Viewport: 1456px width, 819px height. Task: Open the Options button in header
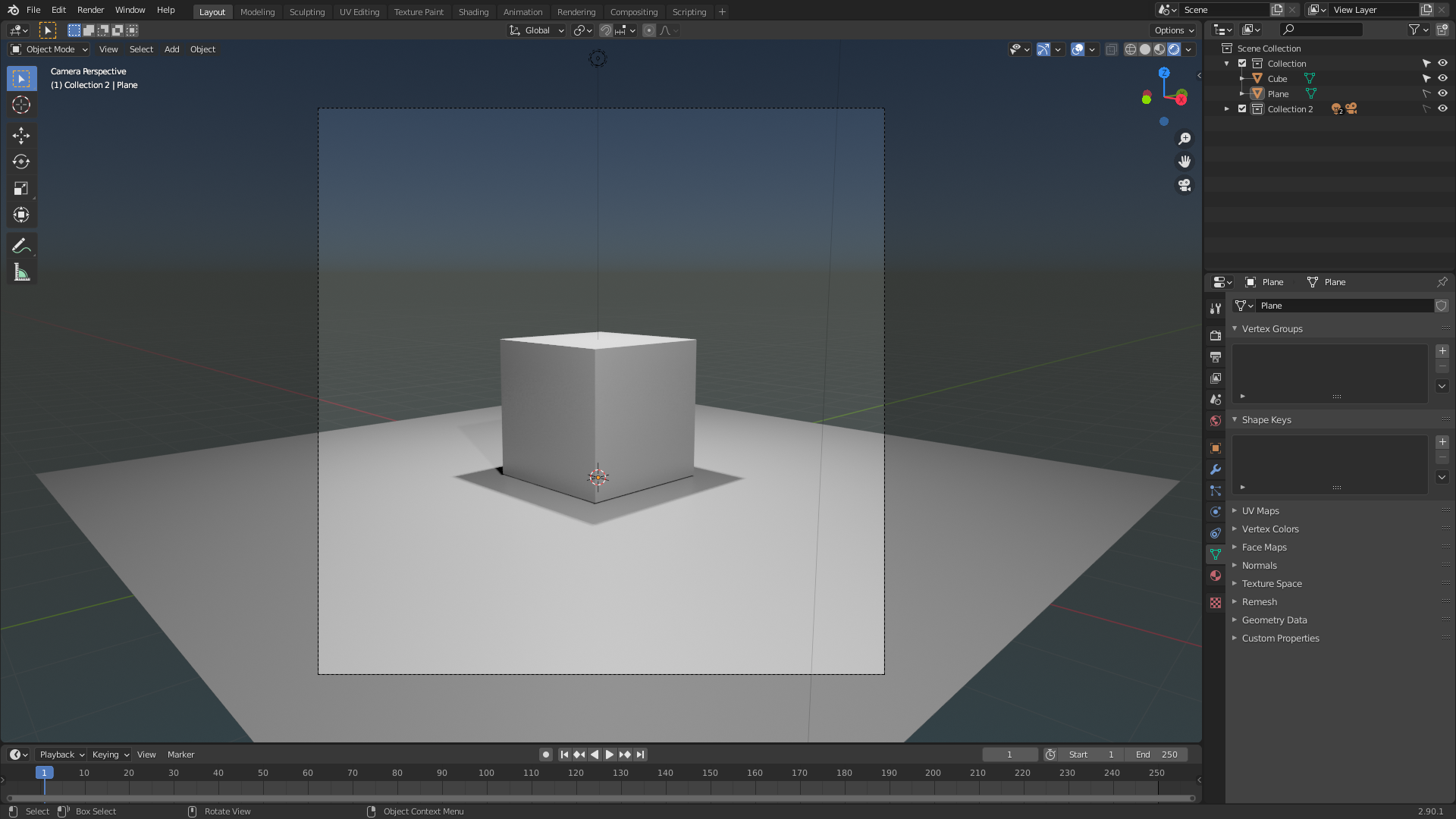point(1174,30)
